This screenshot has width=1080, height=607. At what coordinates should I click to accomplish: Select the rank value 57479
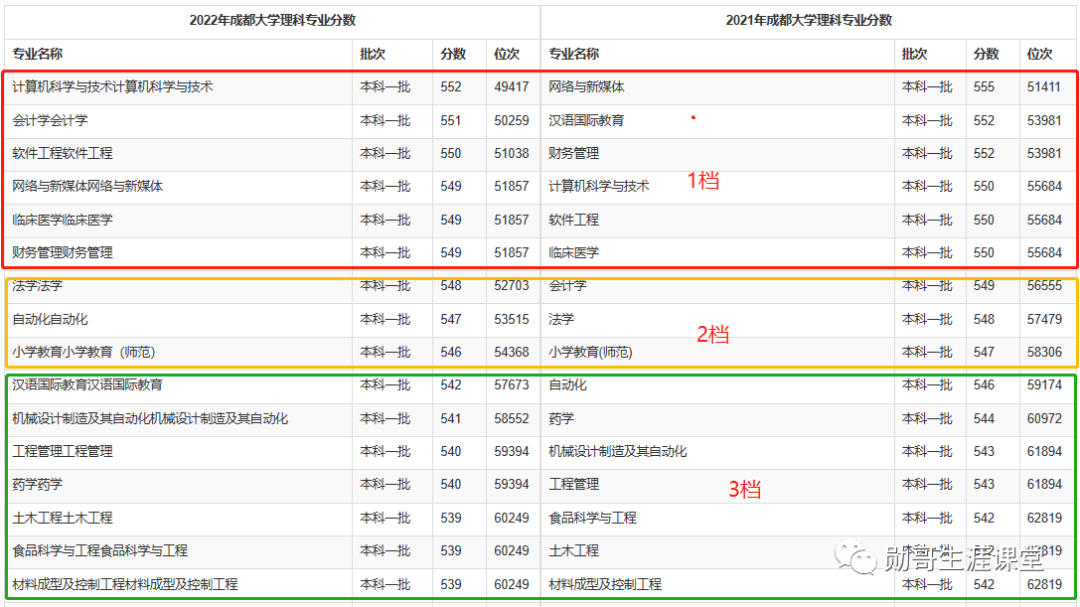1044,319
